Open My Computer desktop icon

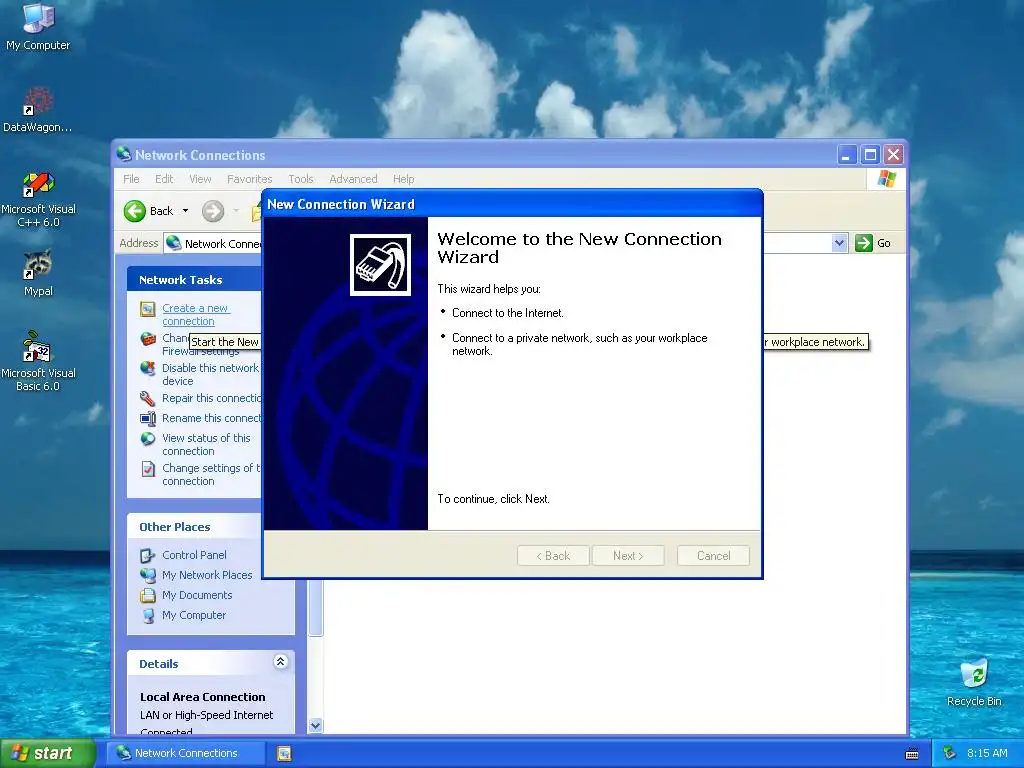38,26
